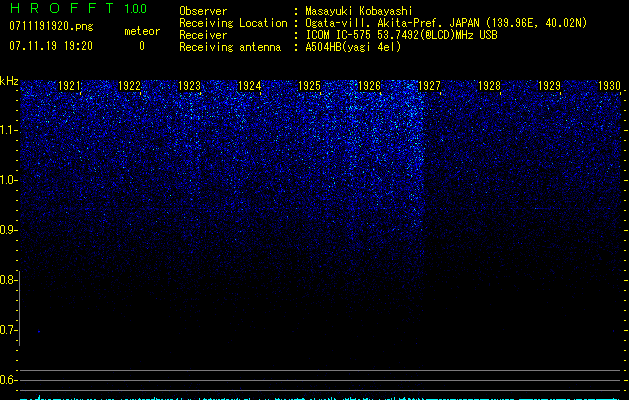The width and height of the screenshot is (629, 400).
Task: Click the 1922 time marker
Action: pos(130,86)
